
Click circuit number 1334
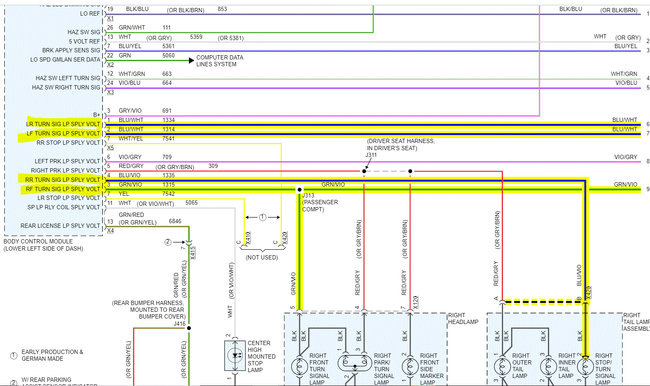168,120
